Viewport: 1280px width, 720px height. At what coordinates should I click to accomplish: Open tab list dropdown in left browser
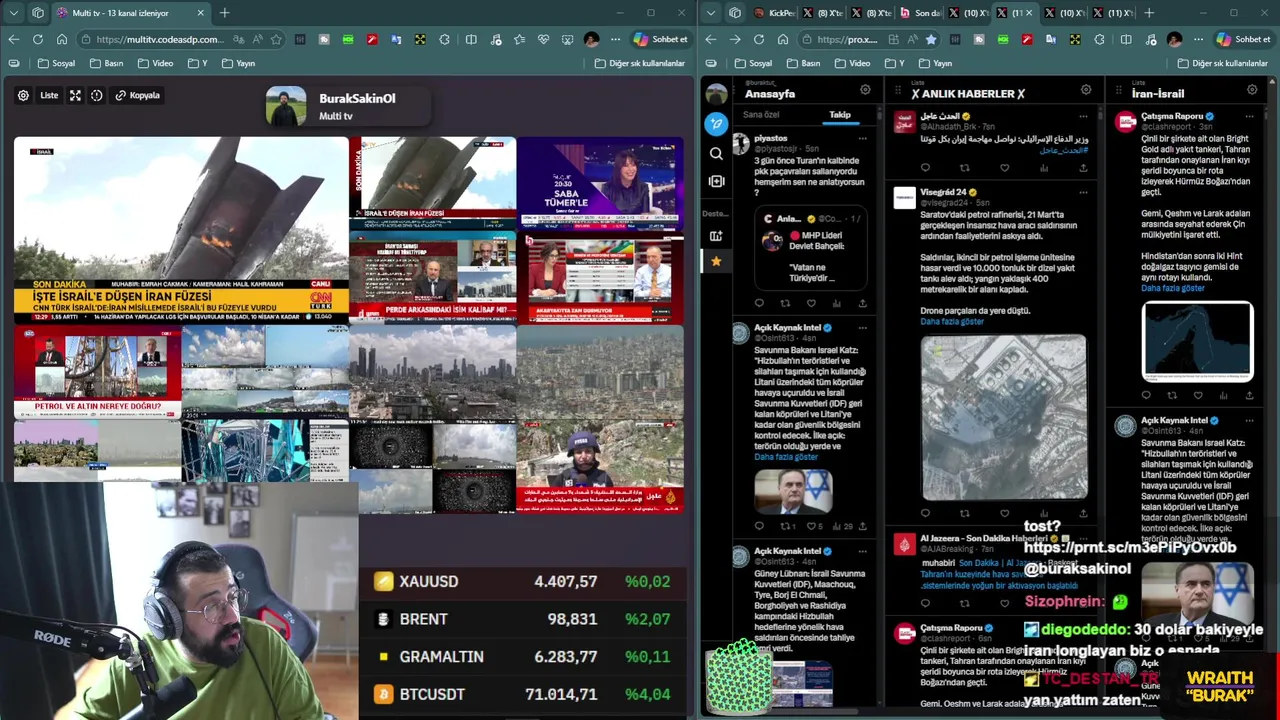13,13
